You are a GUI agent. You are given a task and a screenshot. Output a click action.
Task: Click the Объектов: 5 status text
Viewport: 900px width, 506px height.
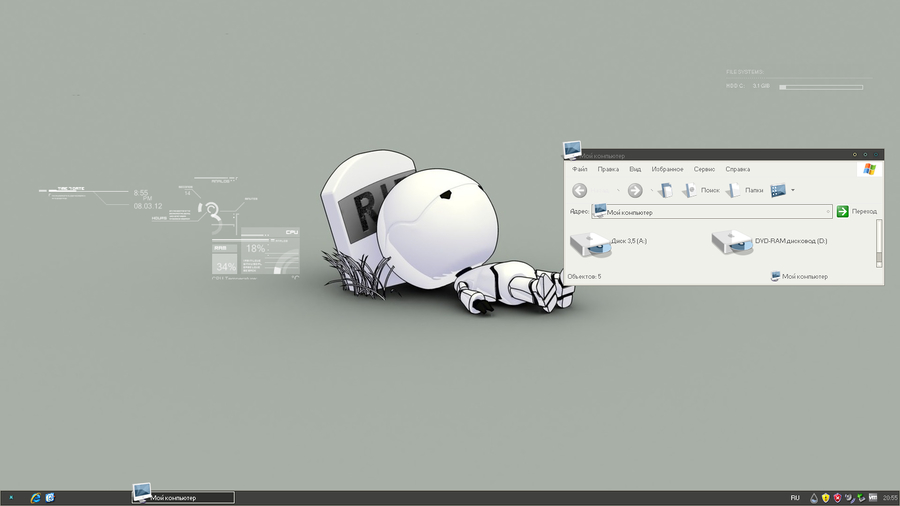[x=584, y=277]
